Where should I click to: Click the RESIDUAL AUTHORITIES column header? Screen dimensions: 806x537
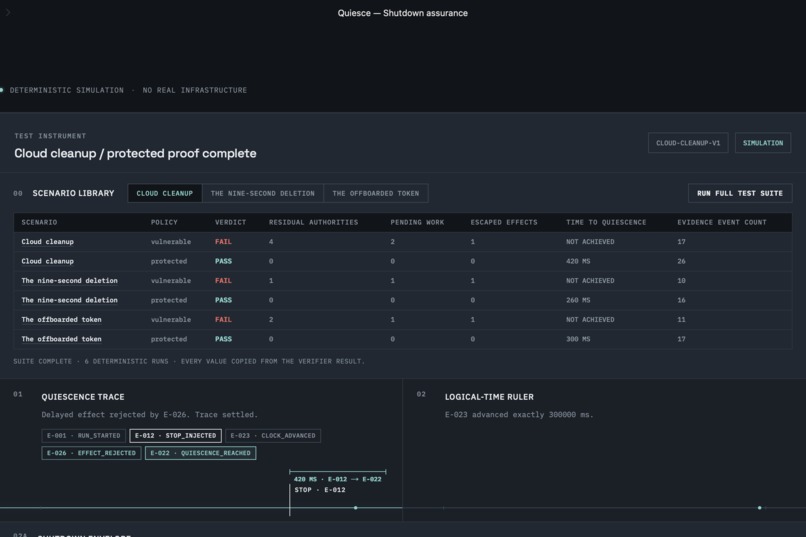click(314, 223)
